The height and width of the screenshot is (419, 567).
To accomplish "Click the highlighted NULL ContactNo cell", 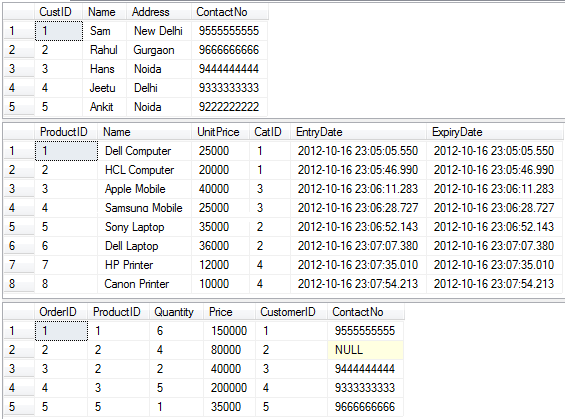I will click(365, 350).
